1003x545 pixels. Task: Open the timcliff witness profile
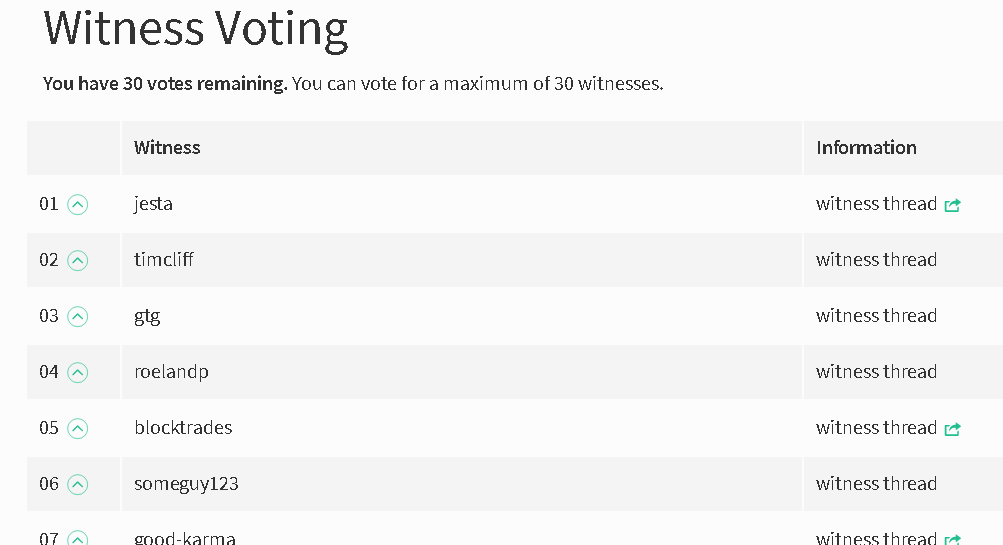[x=164, y=260]
